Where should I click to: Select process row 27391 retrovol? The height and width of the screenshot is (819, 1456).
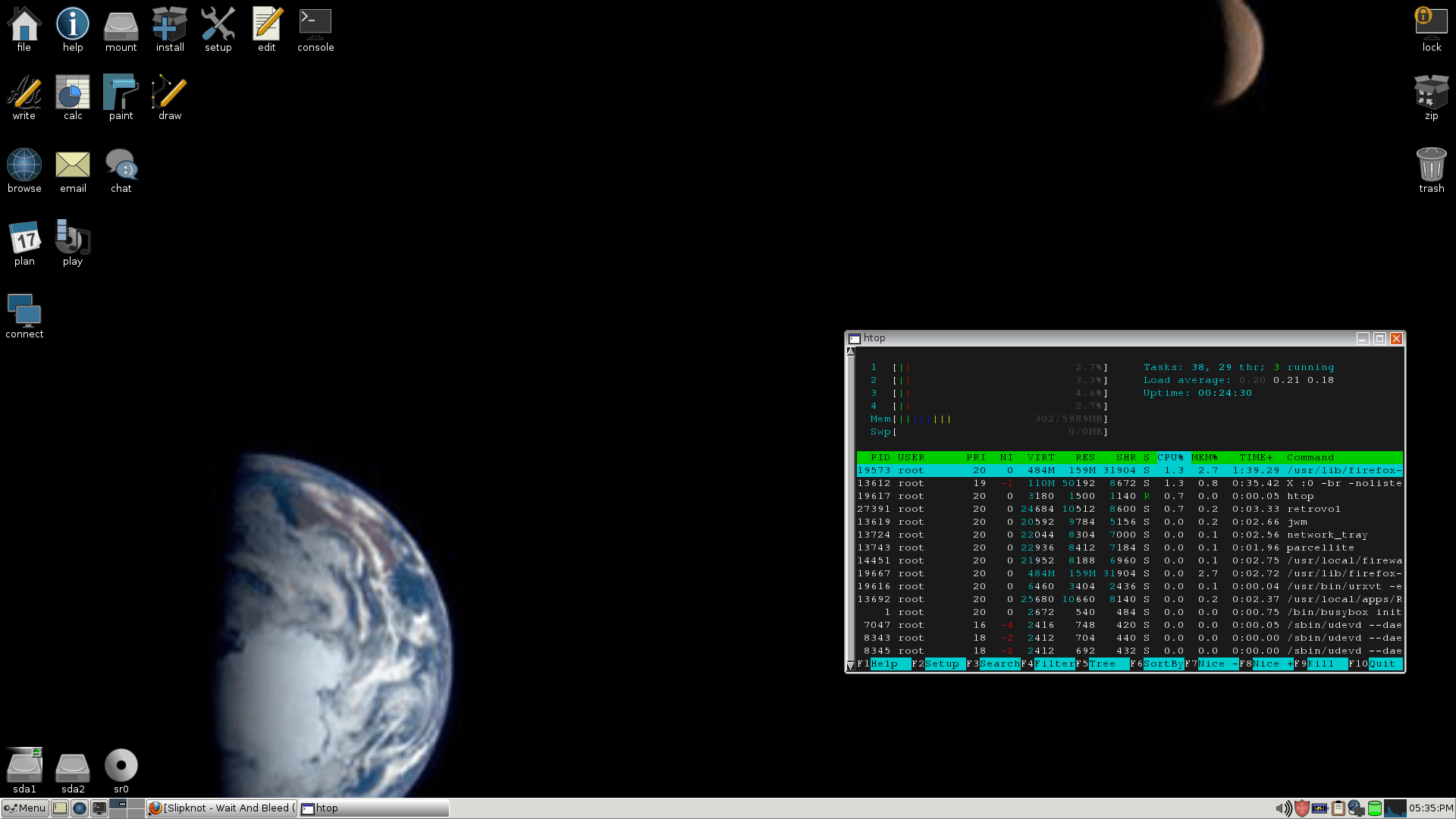pos(1130,509)
